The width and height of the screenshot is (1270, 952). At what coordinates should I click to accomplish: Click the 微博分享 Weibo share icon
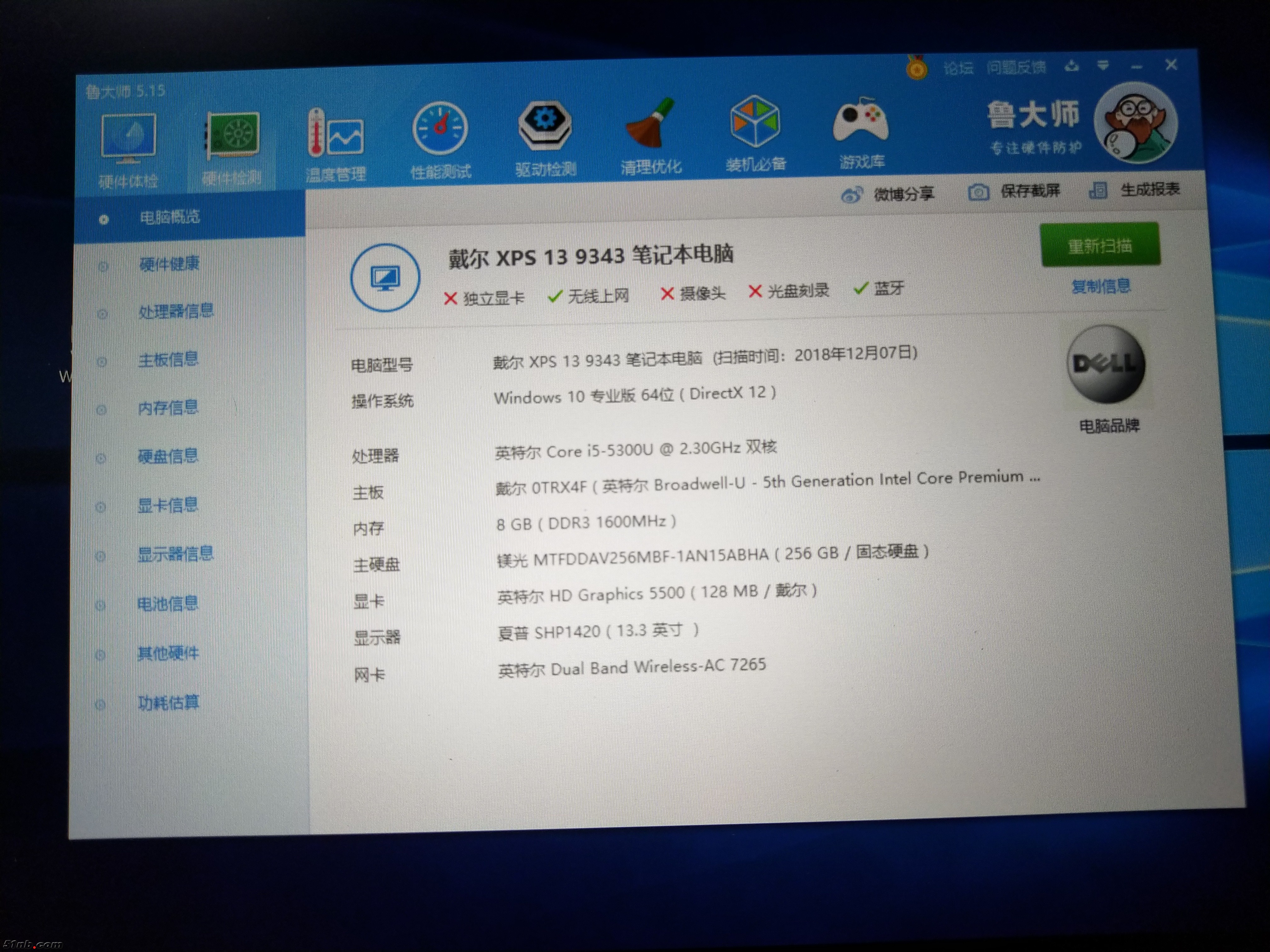pyautogui.click(x=851, y=195)
